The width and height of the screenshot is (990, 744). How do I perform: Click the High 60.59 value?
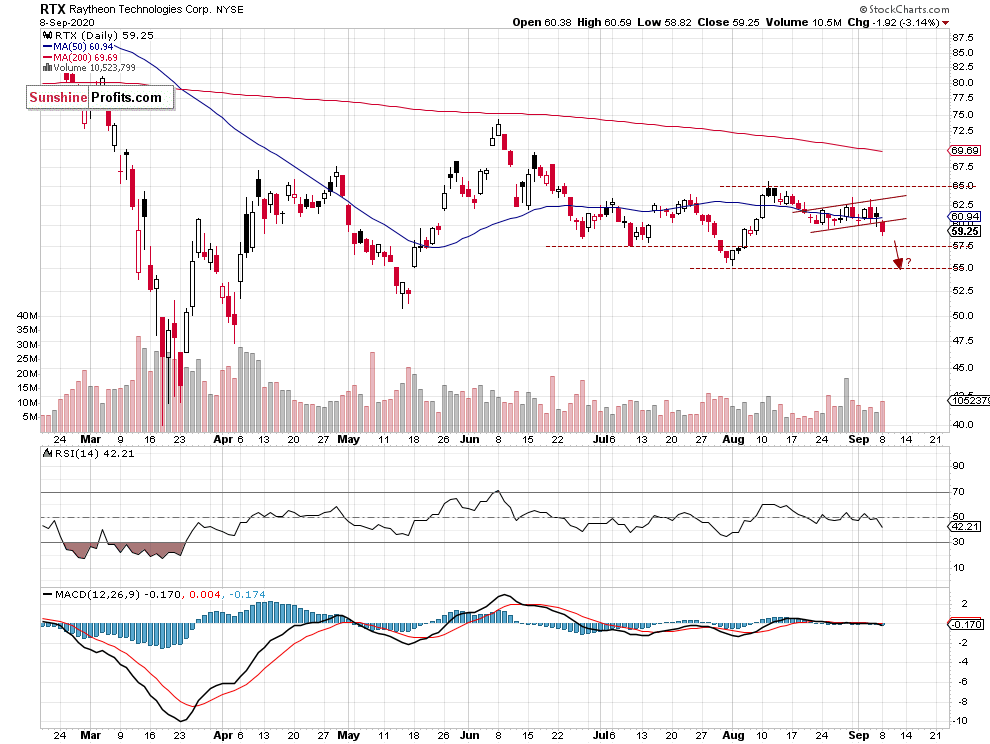pos(604,22)
